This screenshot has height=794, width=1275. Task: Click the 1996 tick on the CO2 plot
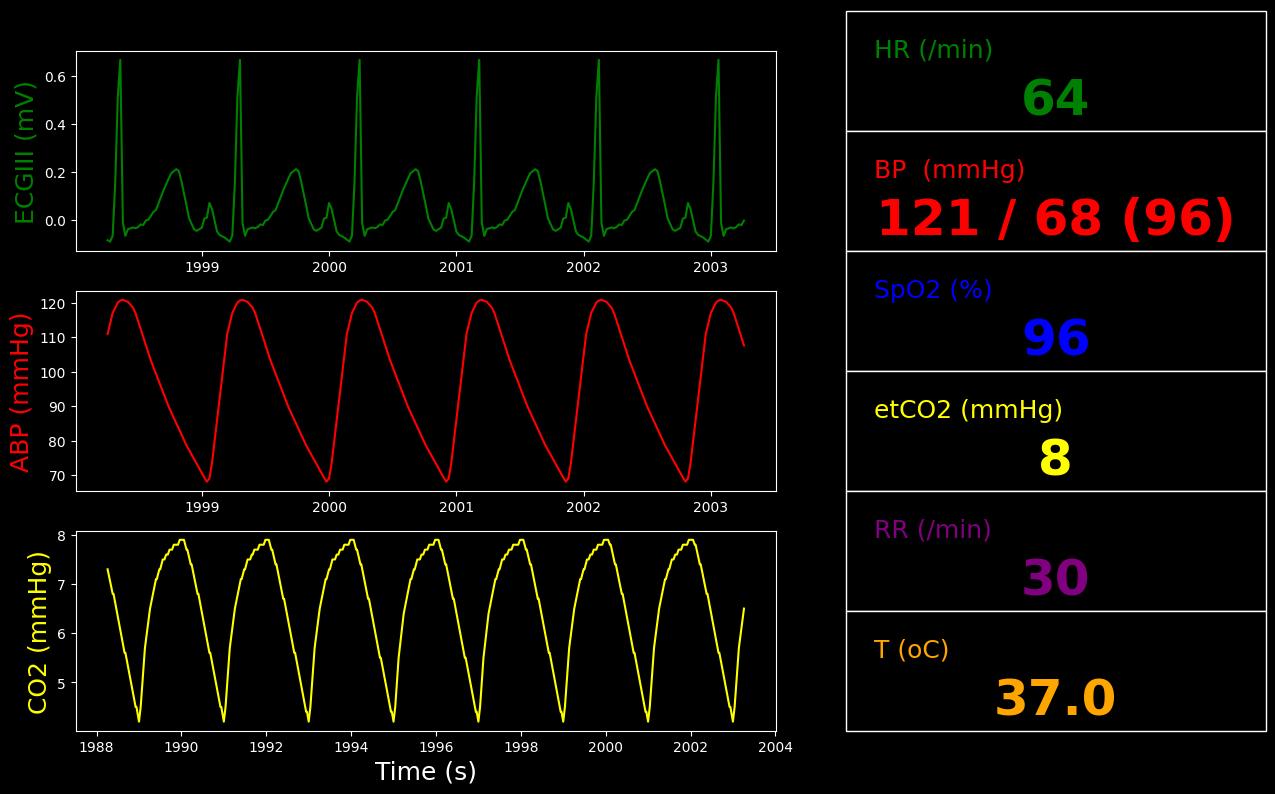[x=436, y=747]
